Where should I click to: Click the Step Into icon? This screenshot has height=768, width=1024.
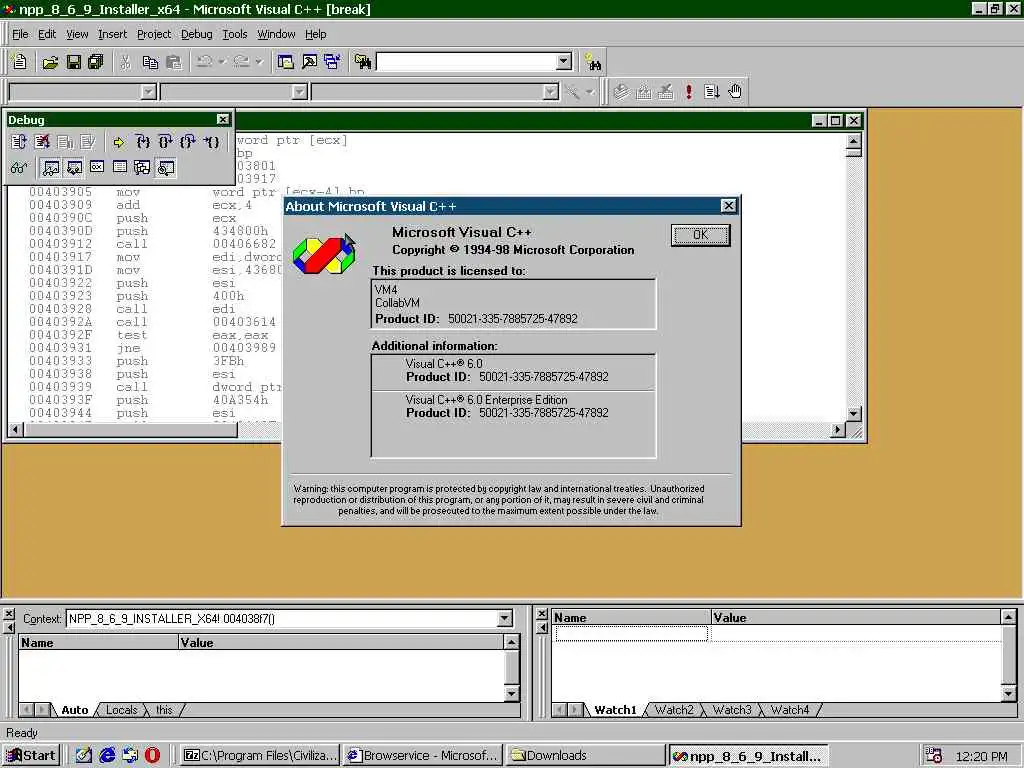click(143, 142)
